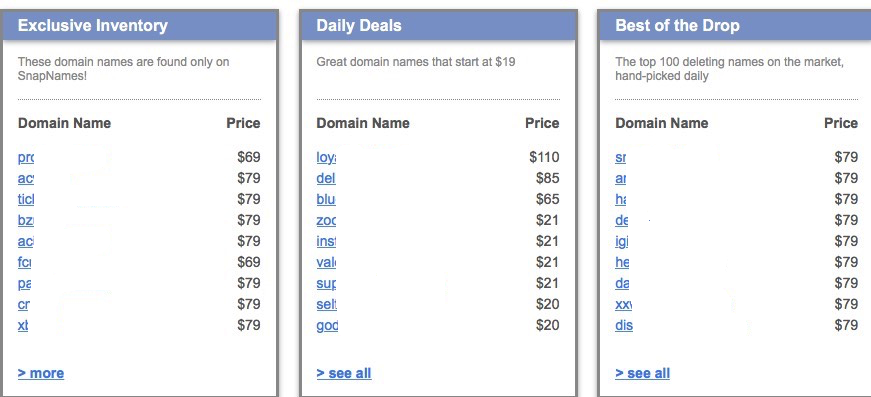Select the 'igi' domain name link
This screenshot has height=397, width=871.
622,242
